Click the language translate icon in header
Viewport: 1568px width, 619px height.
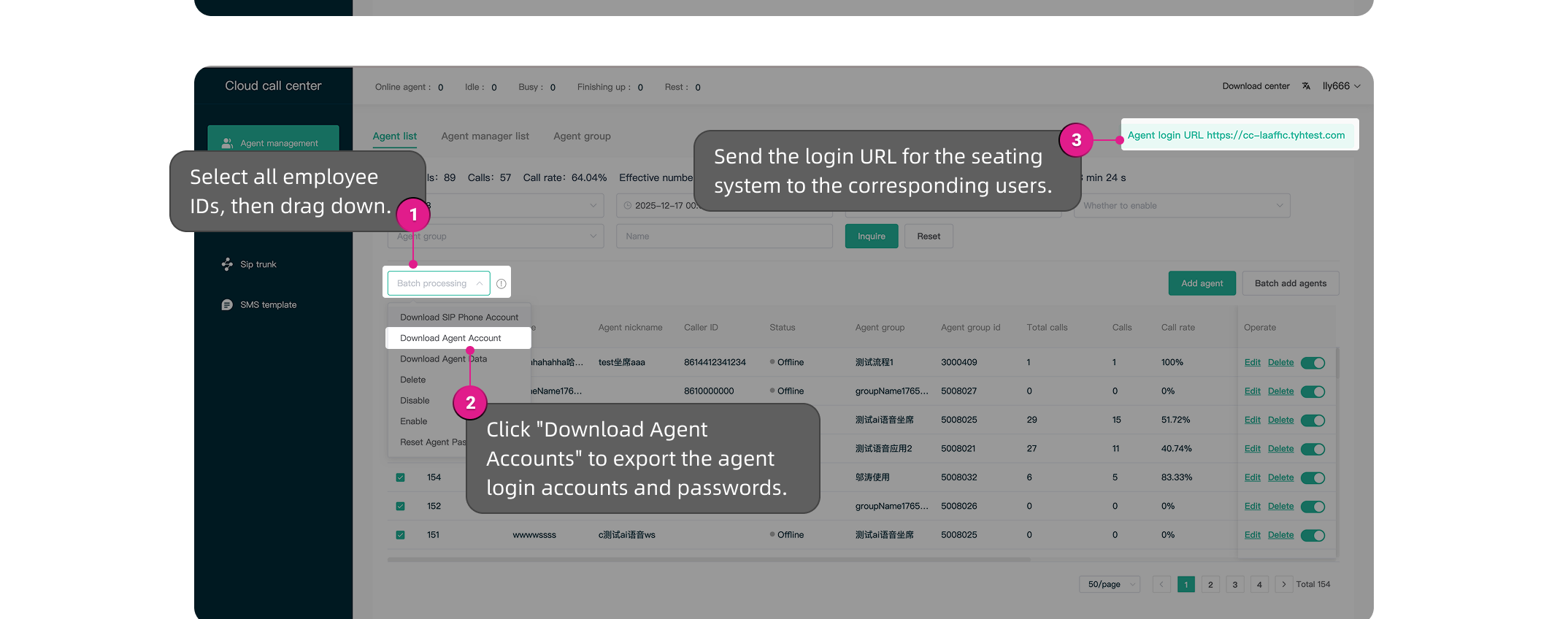tap(1306, 86)
